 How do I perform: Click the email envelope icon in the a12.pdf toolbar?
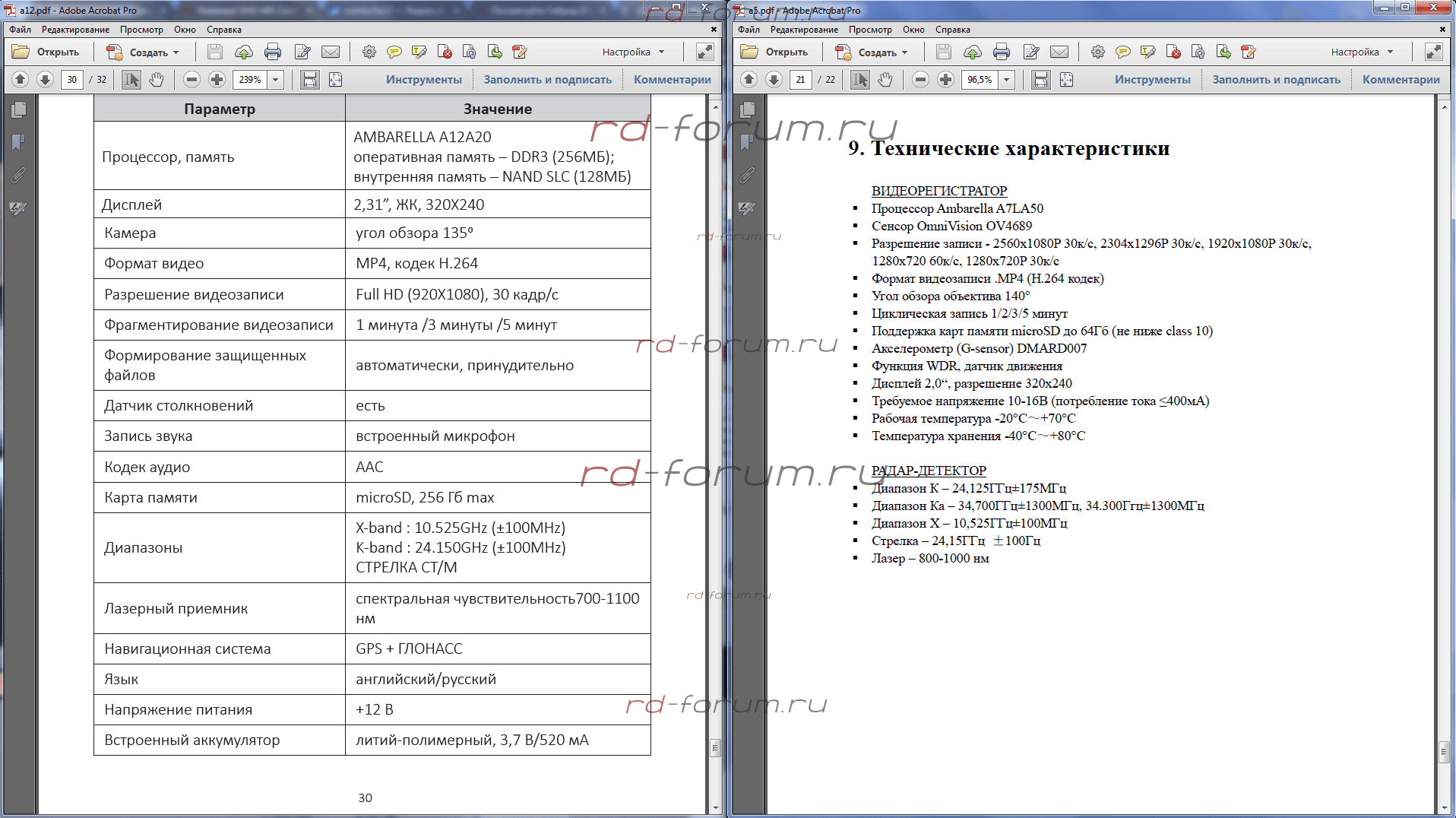coord(331,52)
